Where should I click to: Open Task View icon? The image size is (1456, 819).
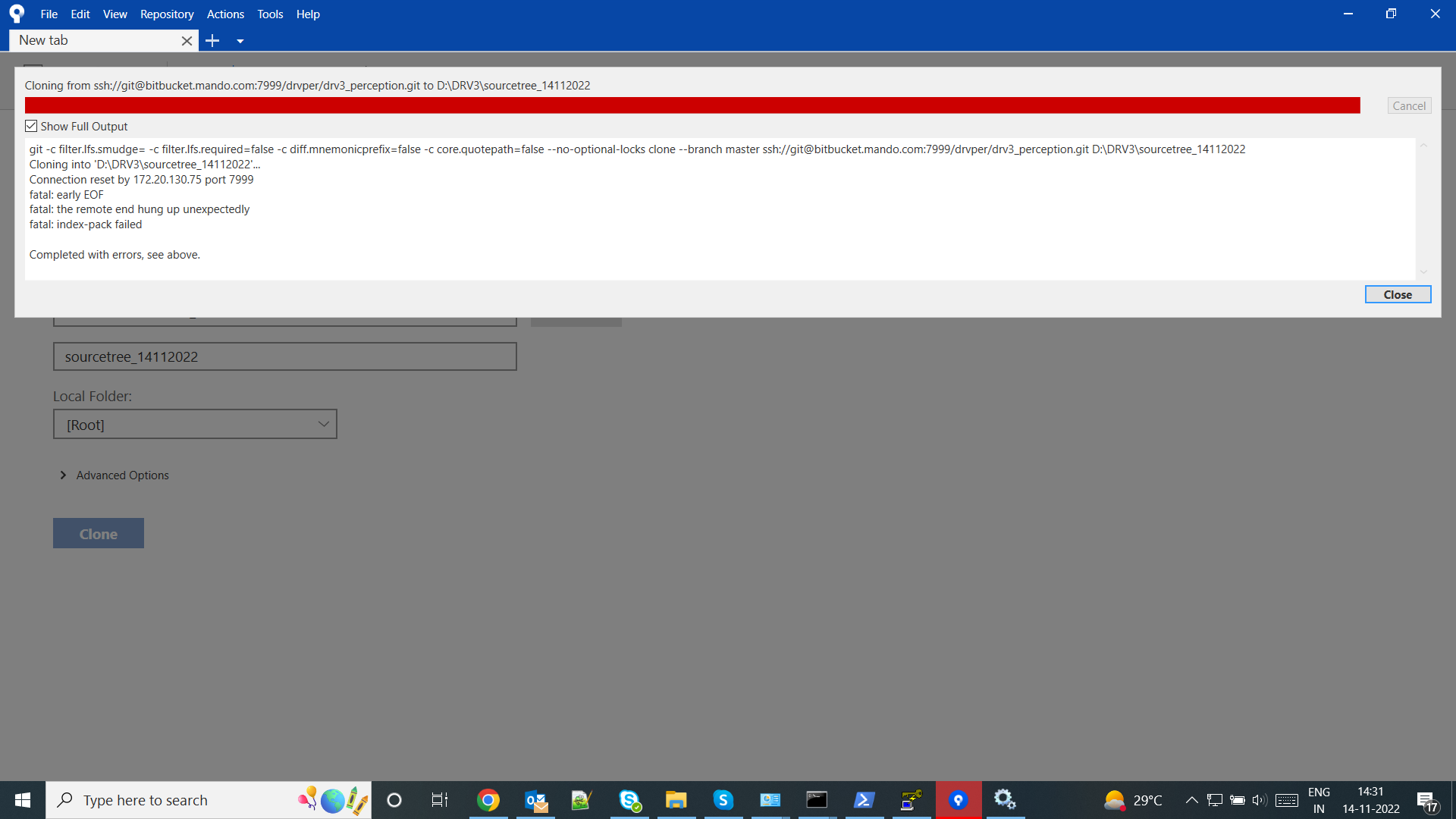point(440,800)
